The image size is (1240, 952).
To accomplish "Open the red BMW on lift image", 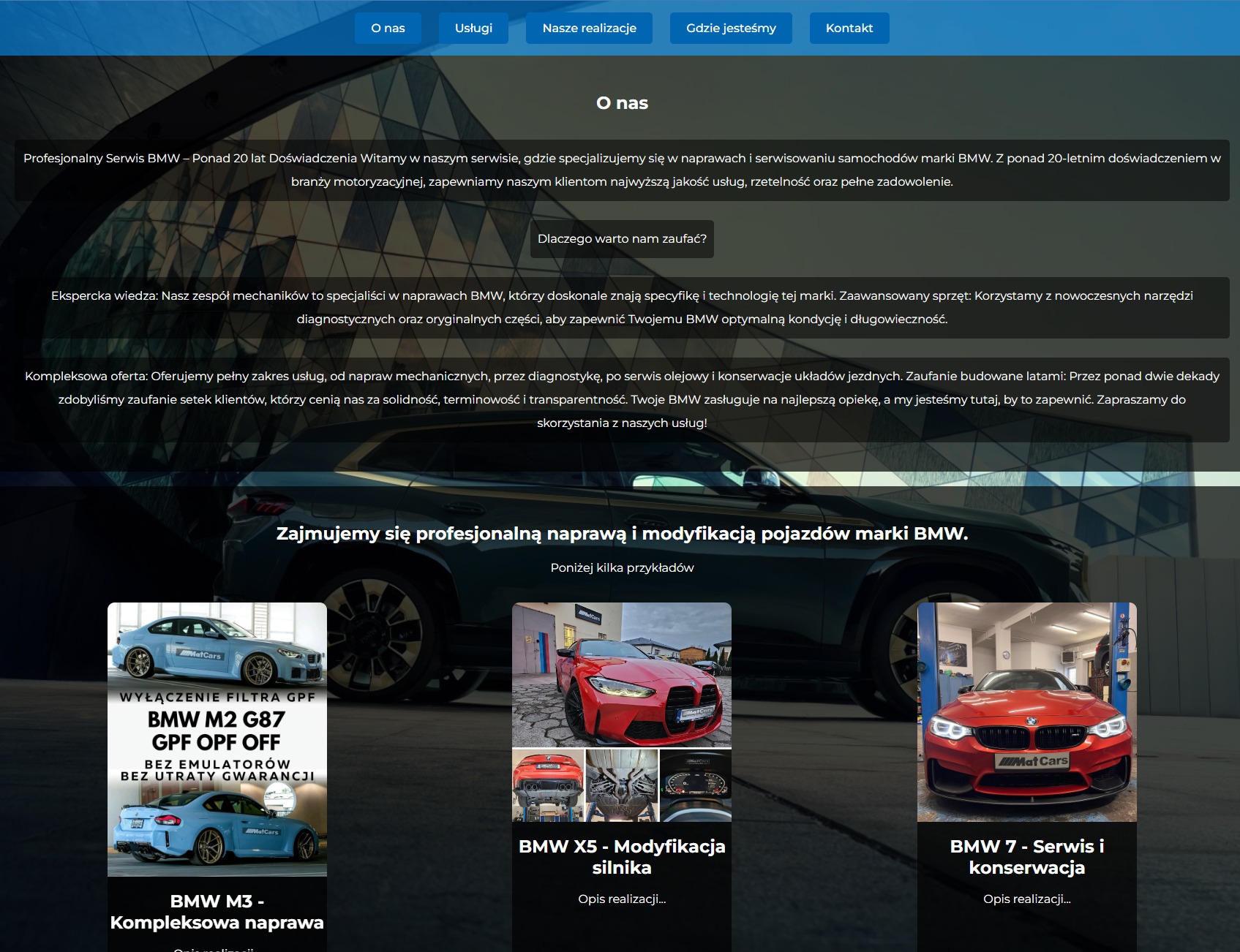I will click(x=1027, y=712).
